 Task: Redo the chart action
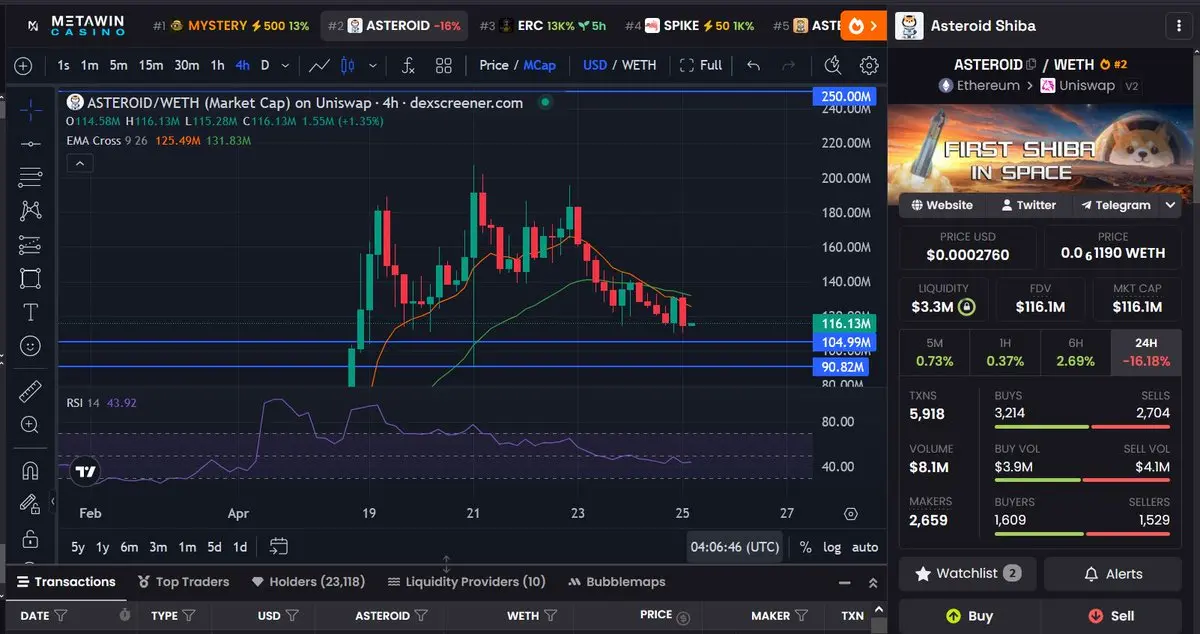point(788,66)
